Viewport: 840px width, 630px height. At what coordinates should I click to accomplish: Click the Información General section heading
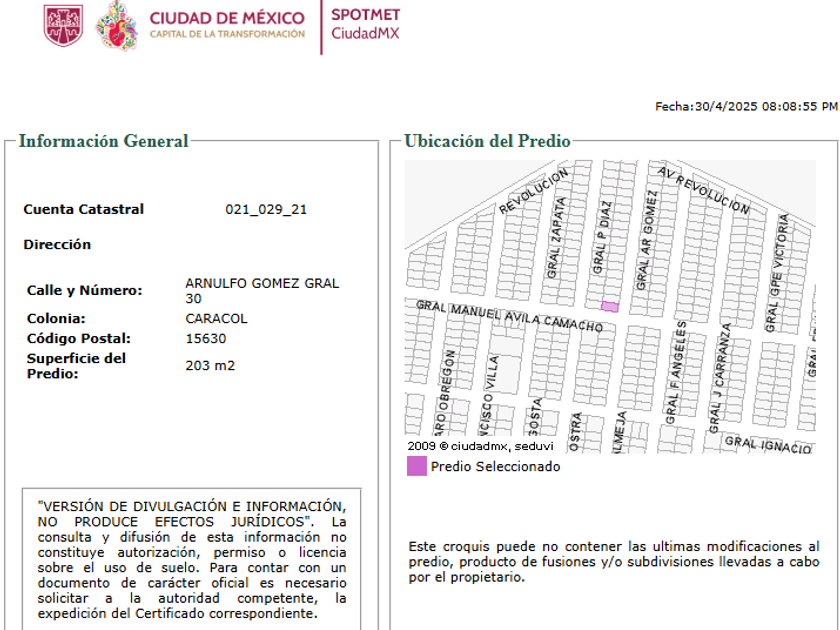[x=103, y=141]
